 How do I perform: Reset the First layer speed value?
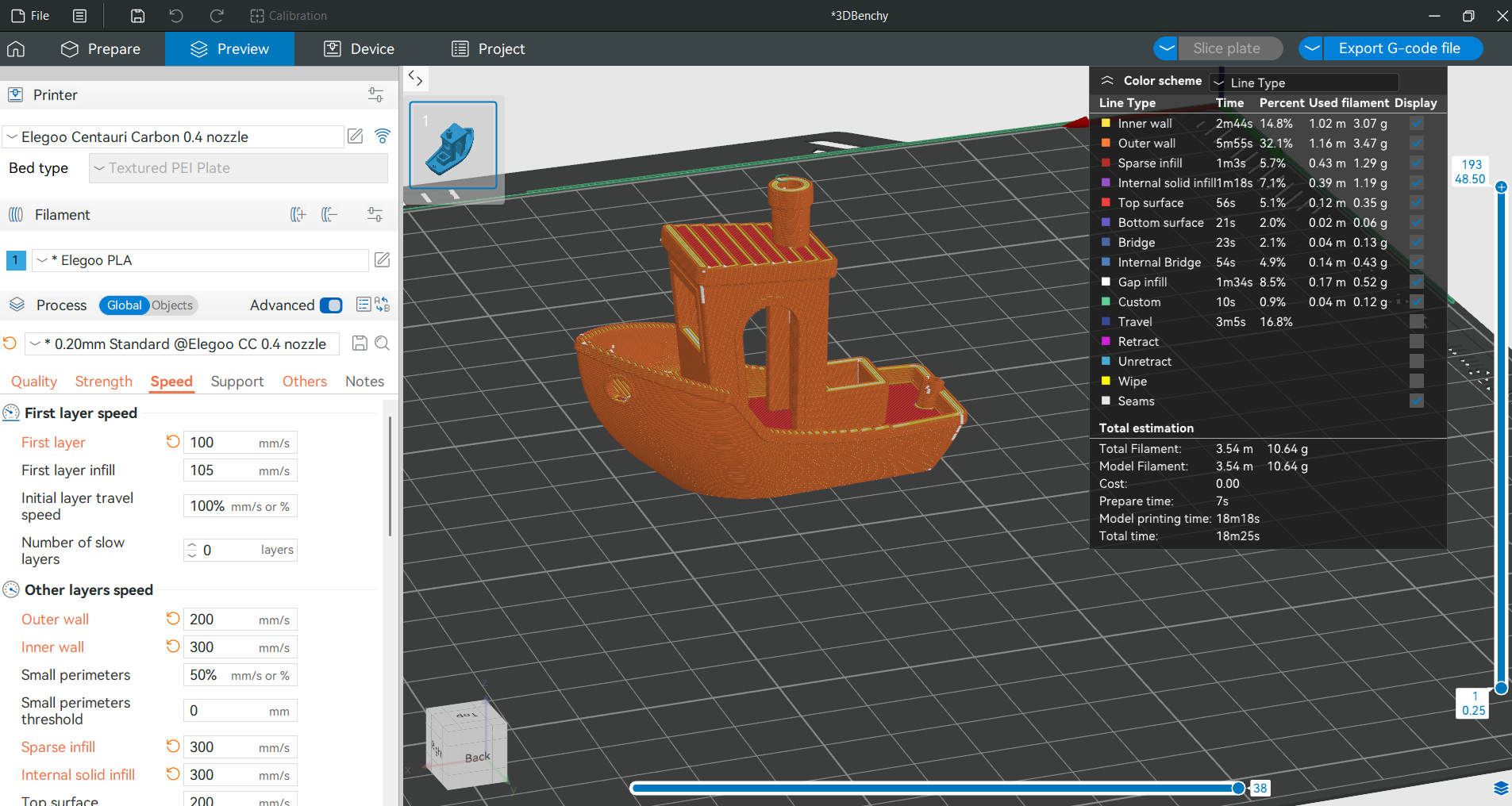point(172,441)
